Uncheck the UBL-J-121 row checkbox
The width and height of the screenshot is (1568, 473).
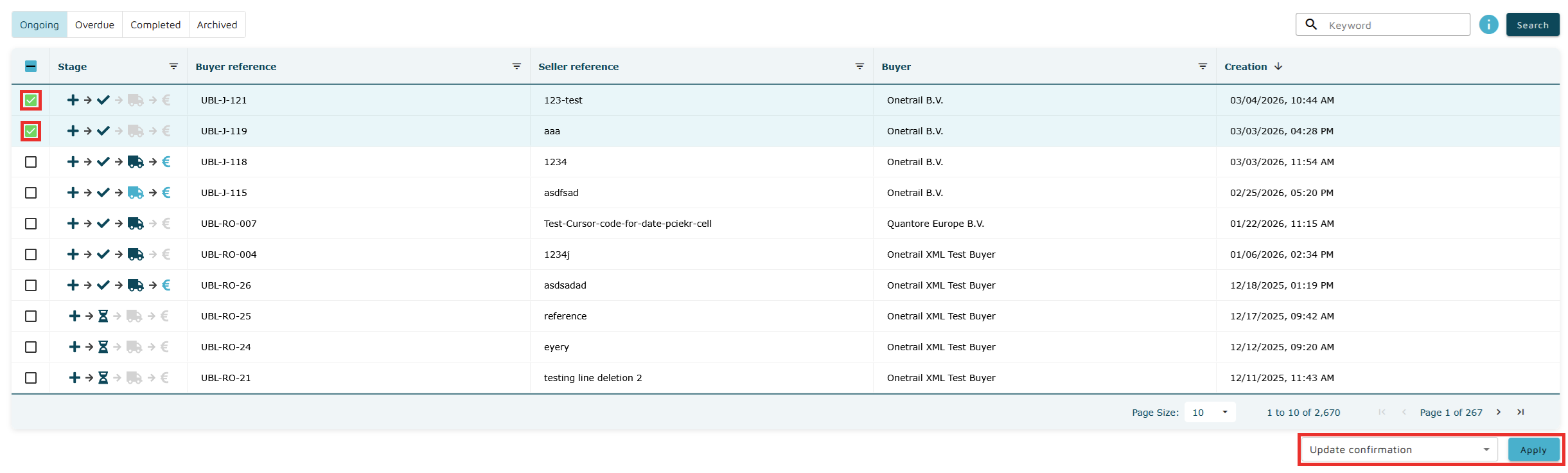point(31,100)
